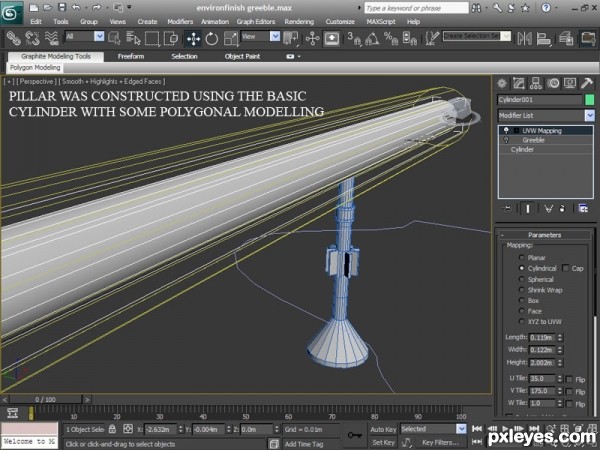This screenshot has width=600, height=450.
Task: Select Spherical mapping radio button
Action: coord(521,279)
